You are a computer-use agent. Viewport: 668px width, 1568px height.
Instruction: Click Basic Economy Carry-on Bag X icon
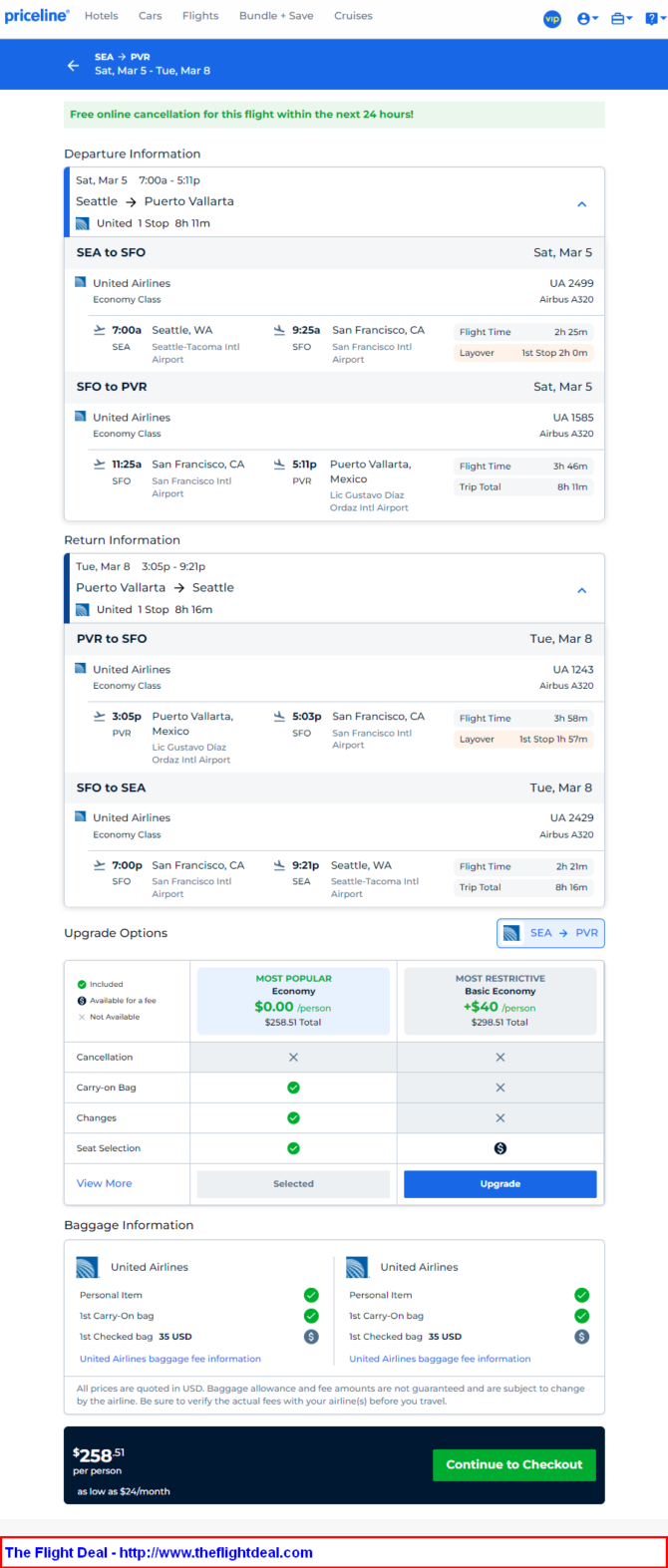501,1088
